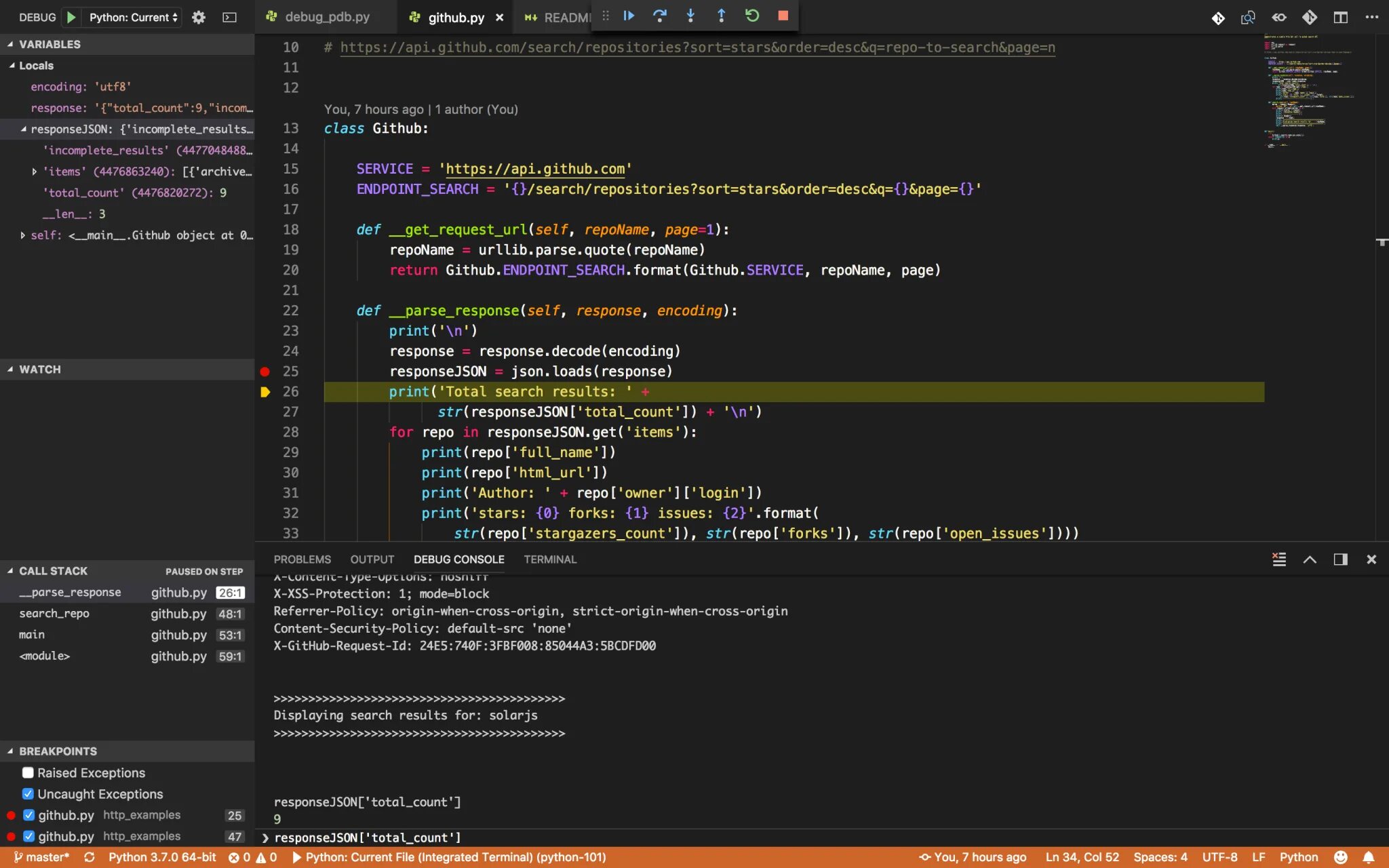
Task: Split the editor to the right
Action: point(1340,18)
